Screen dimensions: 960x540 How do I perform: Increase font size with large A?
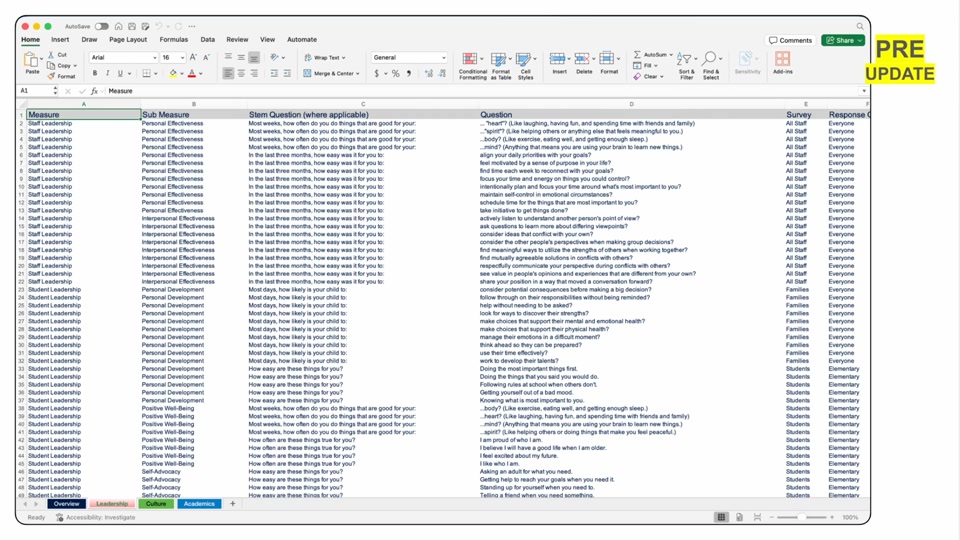pyautogui.click(x=193, y=58)
